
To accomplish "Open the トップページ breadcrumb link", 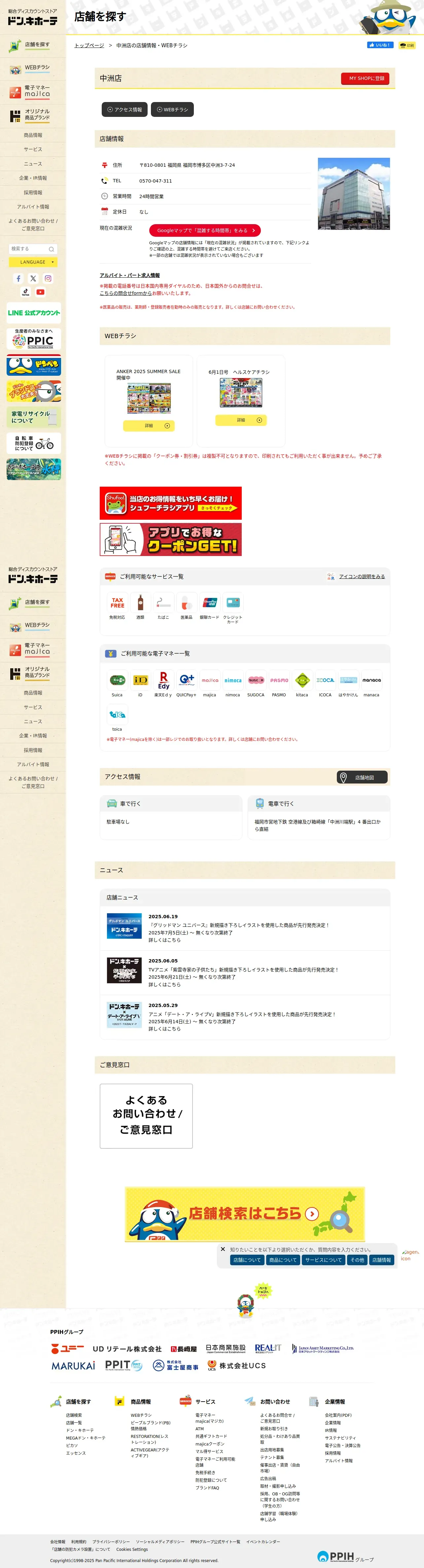I will [89, 46].
